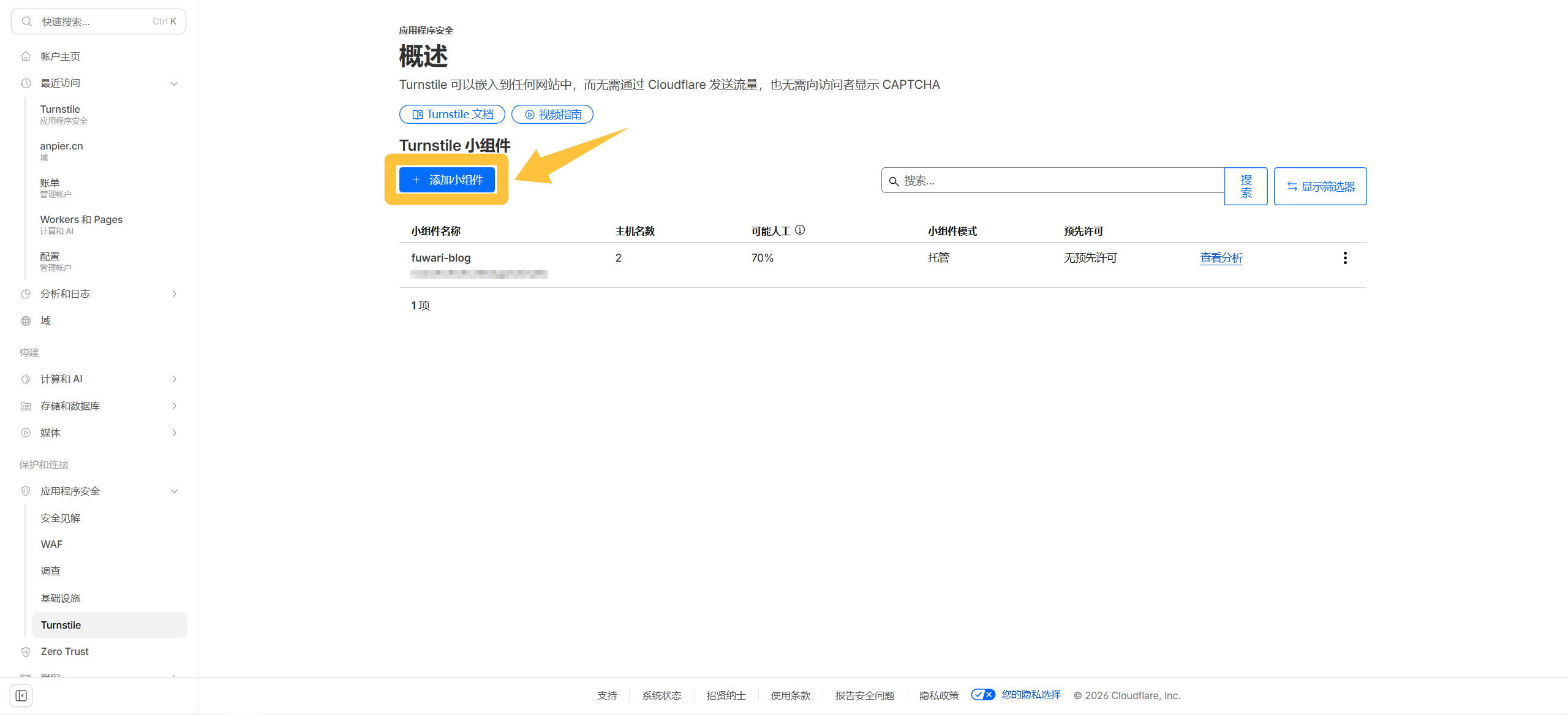
Task: Click the clock icon beside 最近访问
Action: click(x=26, y=83)
